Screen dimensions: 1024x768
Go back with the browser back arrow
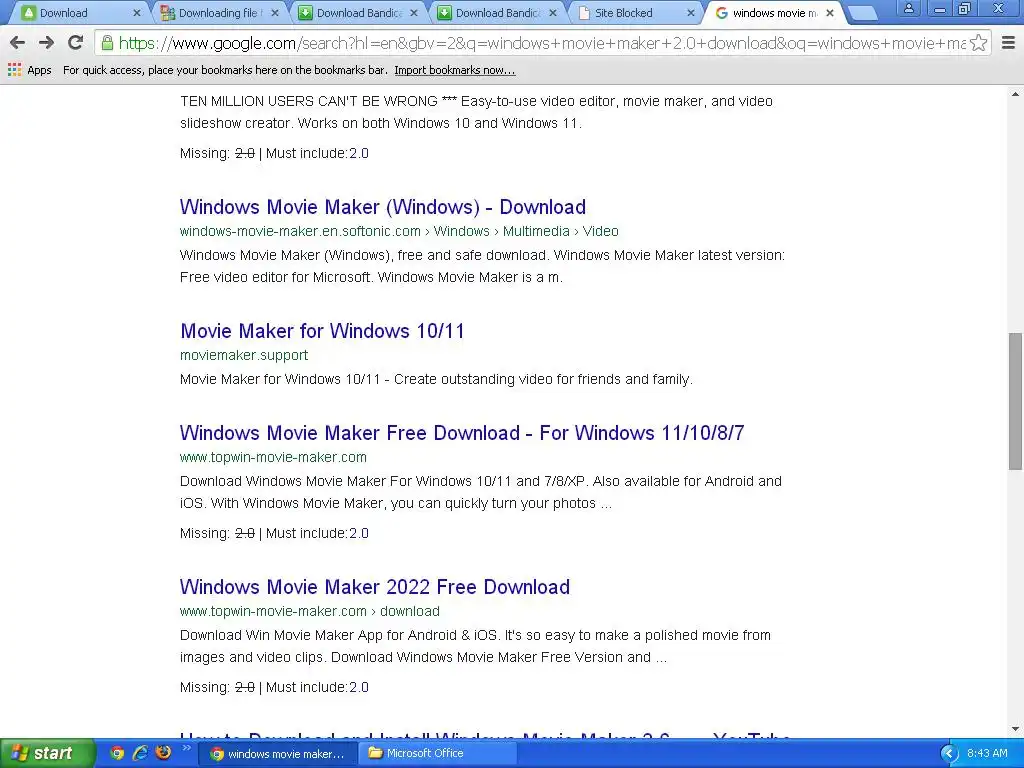pos(18,43)
